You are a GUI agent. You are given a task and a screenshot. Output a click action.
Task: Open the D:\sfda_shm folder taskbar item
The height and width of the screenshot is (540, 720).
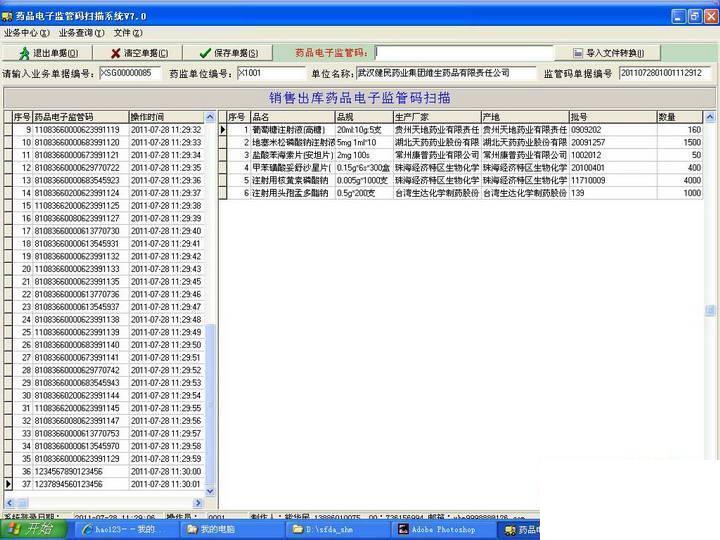coord(338,529)
